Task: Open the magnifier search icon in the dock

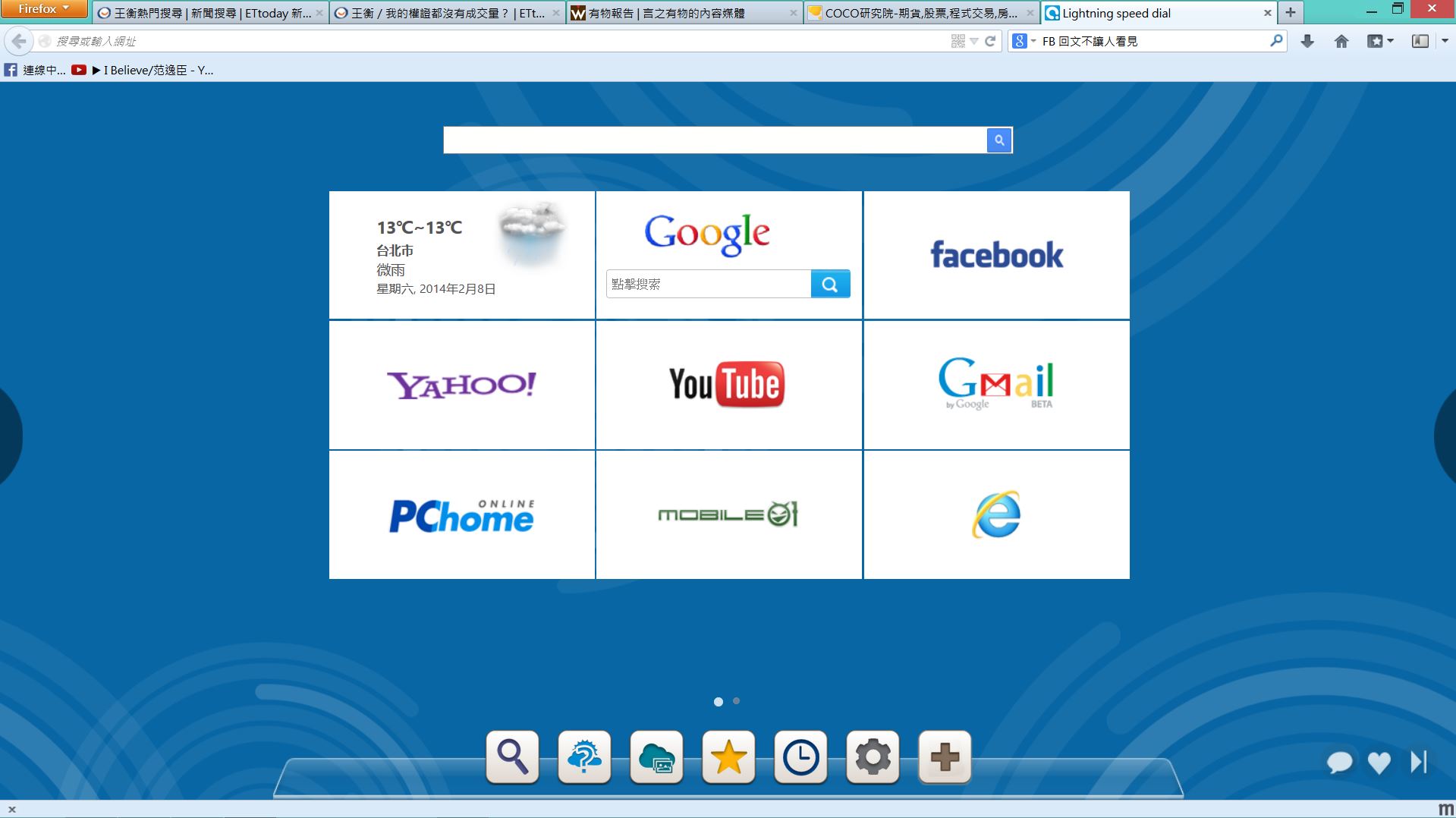Action: [512, 757]
